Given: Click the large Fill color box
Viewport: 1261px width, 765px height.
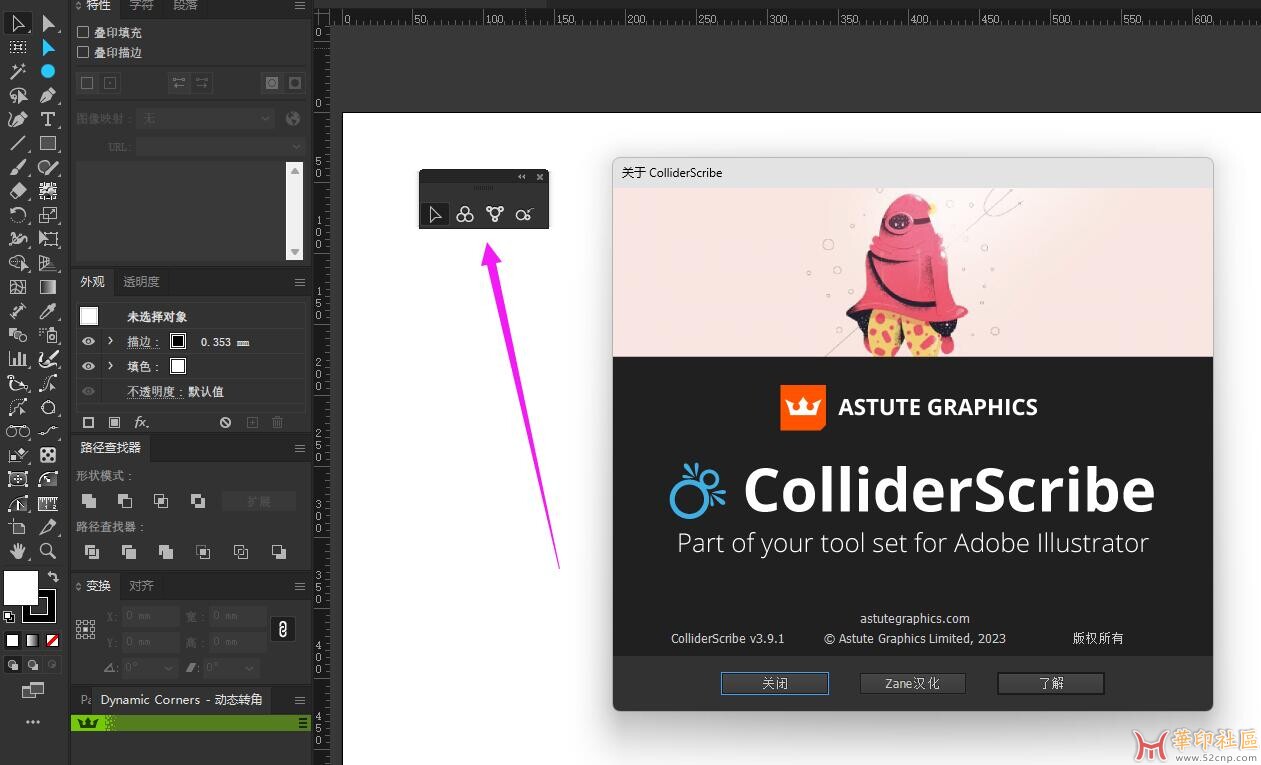Looking at the screenshot, I should [x=21, y=588].
